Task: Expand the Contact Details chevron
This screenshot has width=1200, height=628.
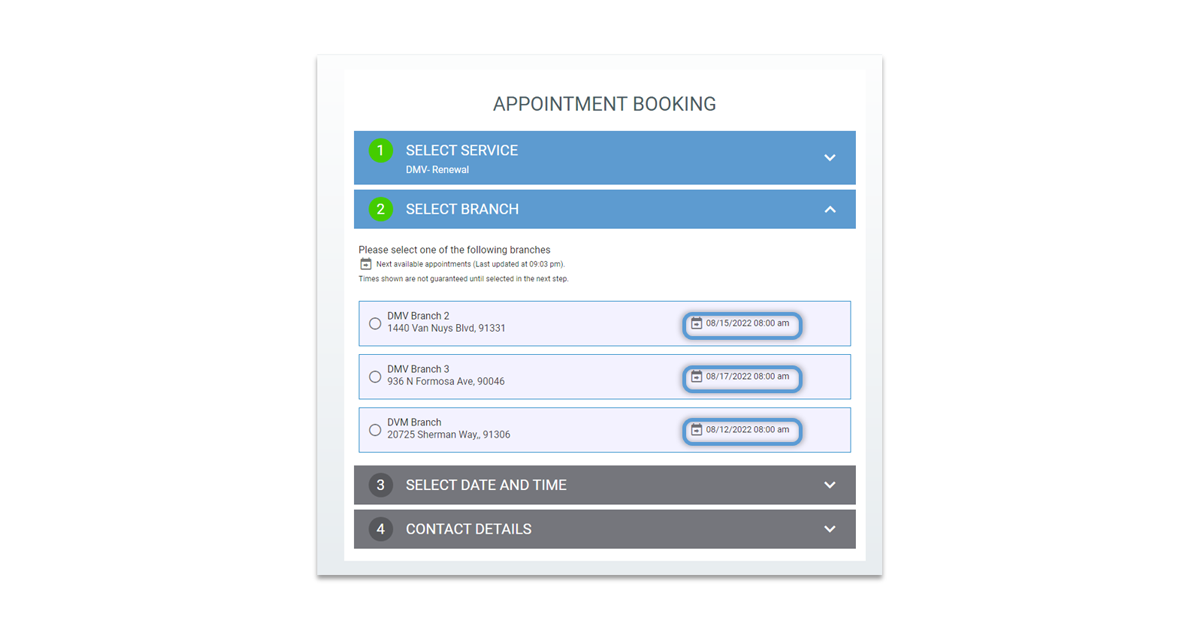Action: [x=830, y=529]
